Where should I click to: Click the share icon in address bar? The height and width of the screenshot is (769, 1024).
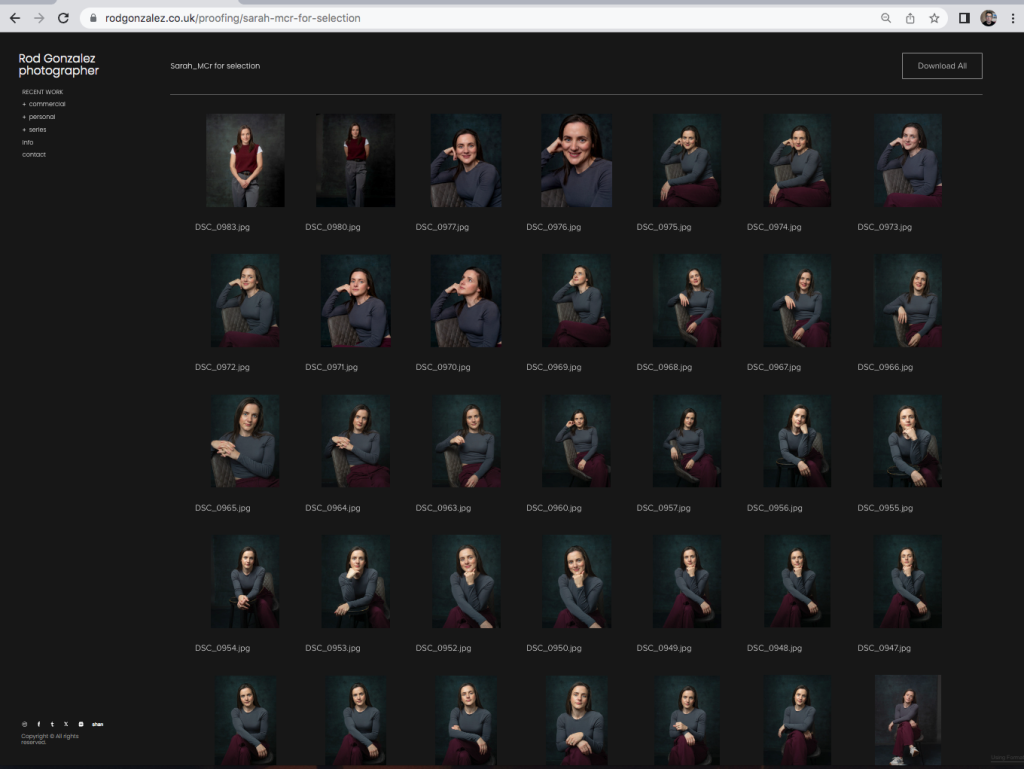coord(910,18)
